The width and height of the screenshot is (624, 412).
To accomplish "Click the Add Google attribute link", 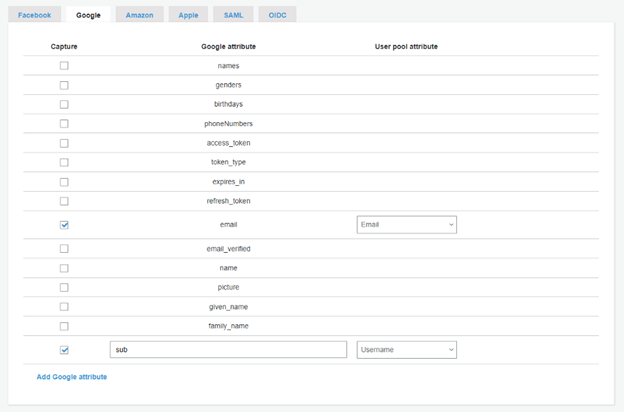I will pyautogui.click(x=72, y=377).
